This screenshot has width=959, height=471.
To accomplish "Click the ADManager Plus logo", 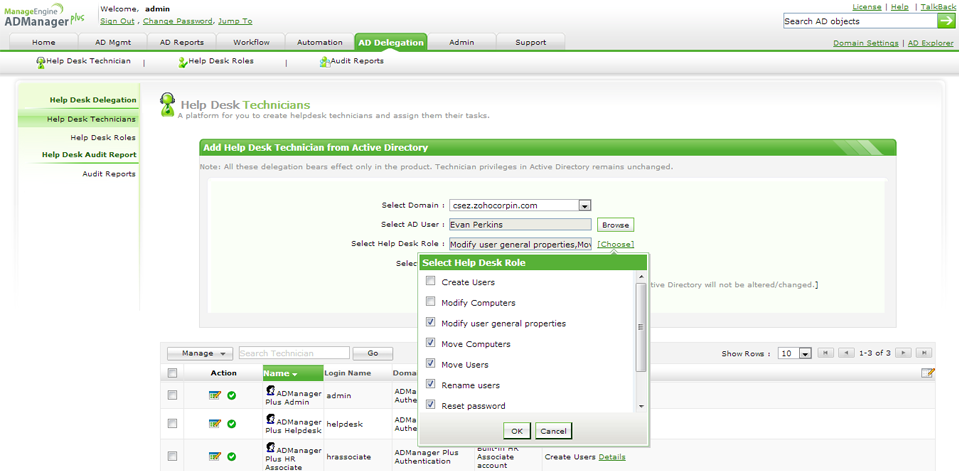I will (44, 15).
